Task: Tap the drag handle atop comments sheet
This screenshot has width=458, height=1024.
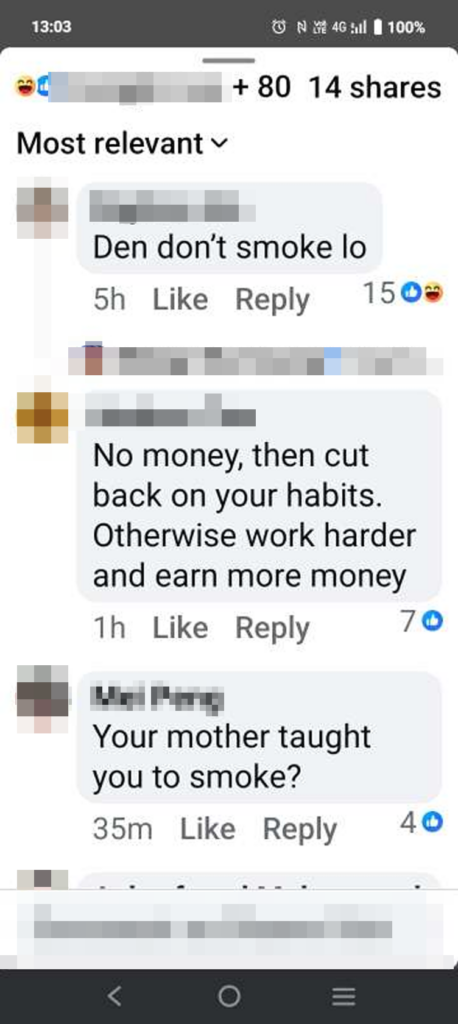Action: coord(229,60)
